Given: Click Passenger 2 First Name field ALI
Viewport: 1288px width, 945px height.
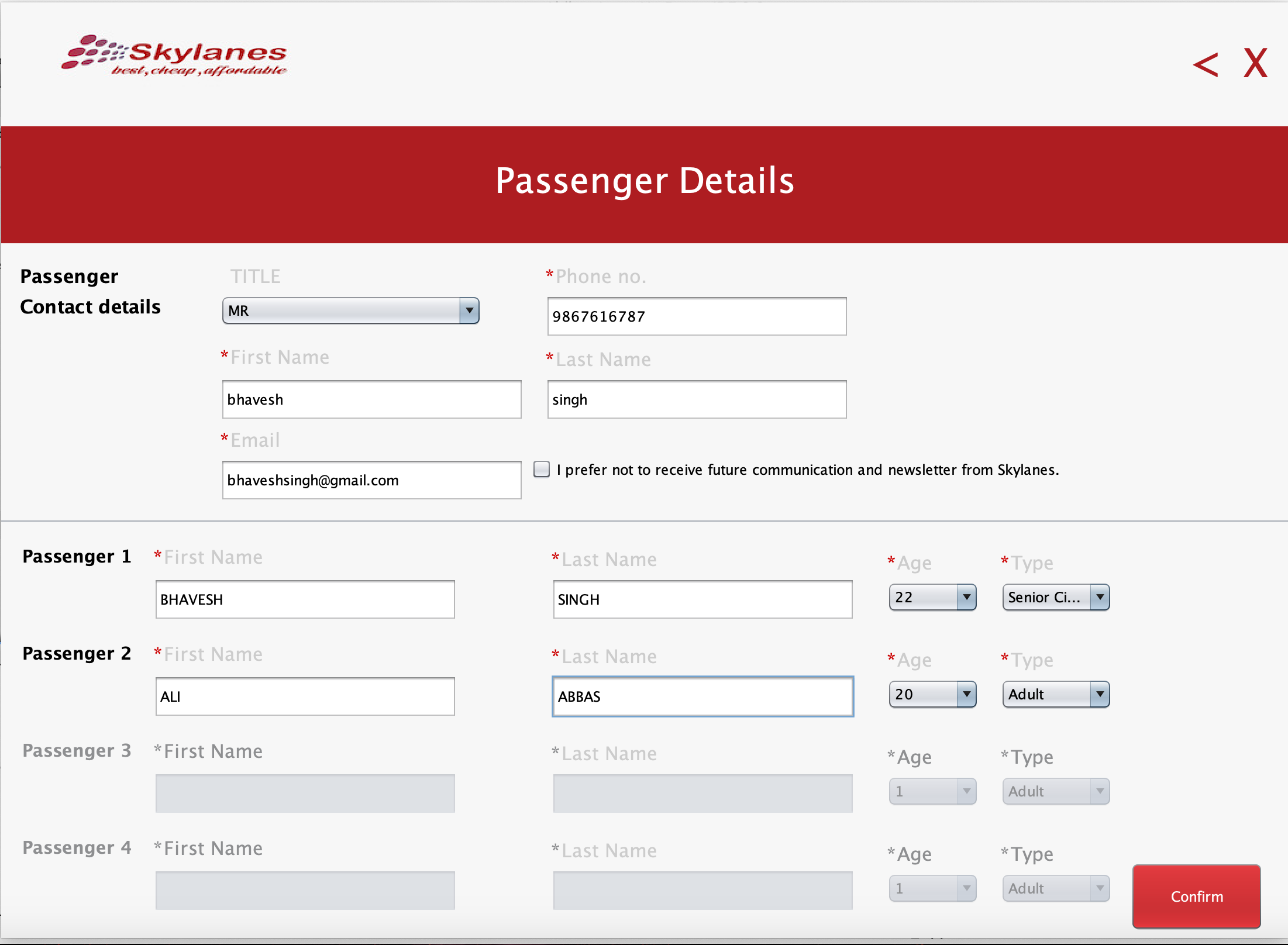Looking at the screenshot, I should pos(305,696).
